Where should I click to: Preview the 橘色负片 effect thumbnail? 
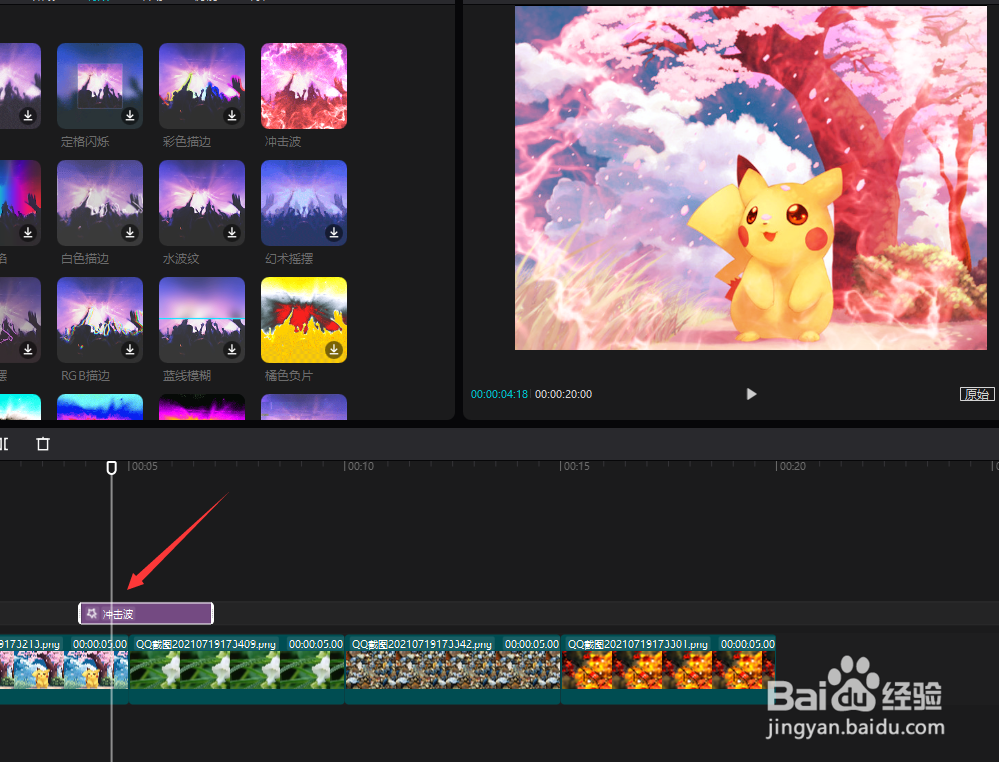(x=304, y=320)
